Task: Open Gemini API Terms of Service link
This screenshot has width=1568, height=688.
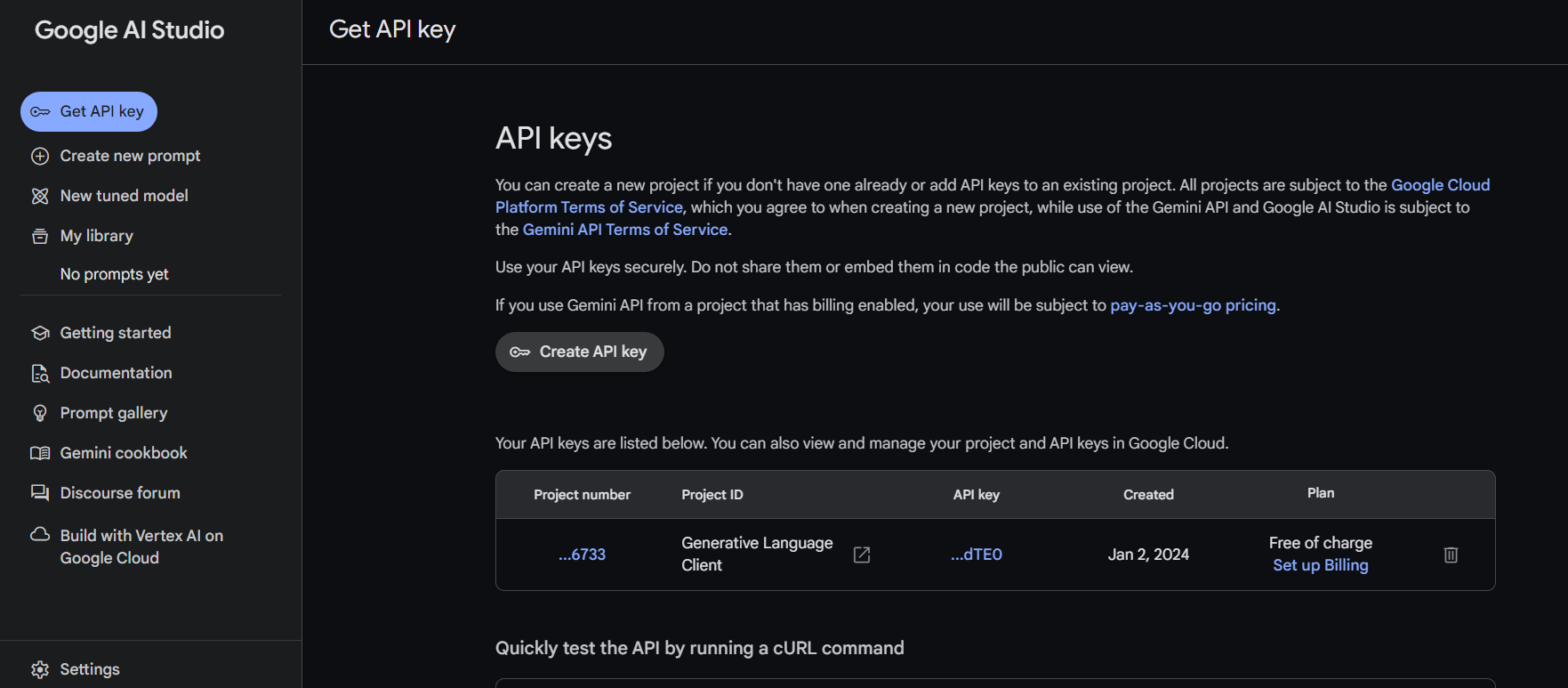Action: 625,230
